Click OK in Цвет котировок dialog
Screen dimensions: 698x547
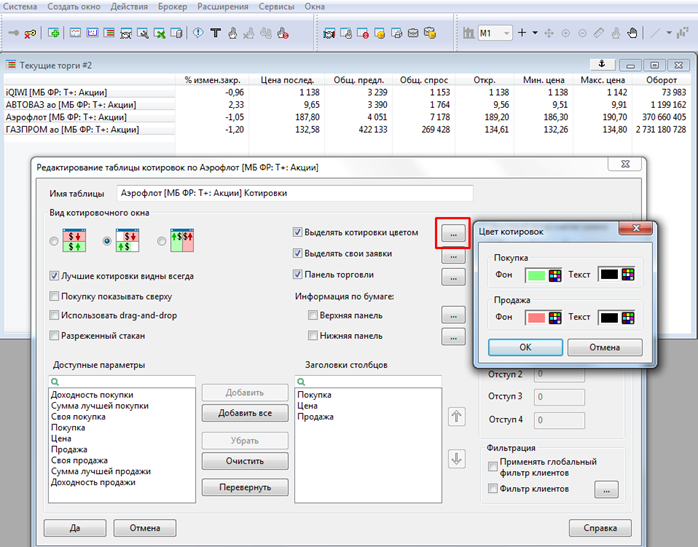point(525,347)
